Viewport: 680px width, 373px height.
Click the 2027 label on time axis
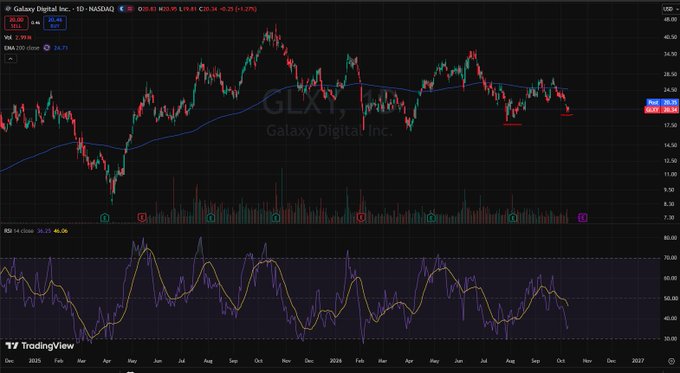click(x=638, y=361)
